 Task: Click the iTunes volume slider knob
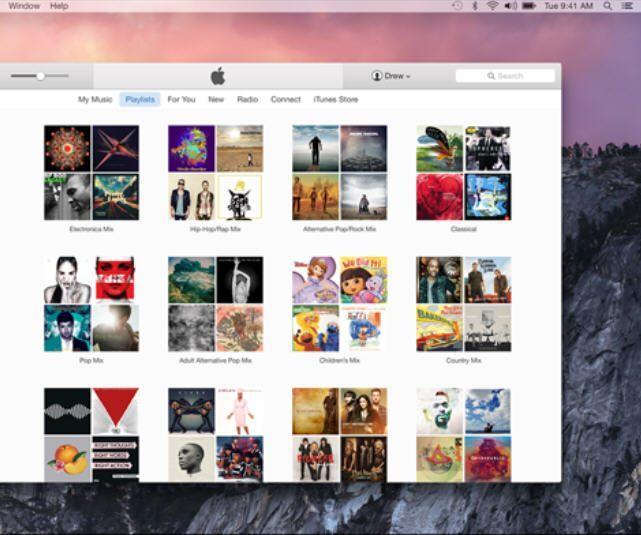(x=40, y=76)
